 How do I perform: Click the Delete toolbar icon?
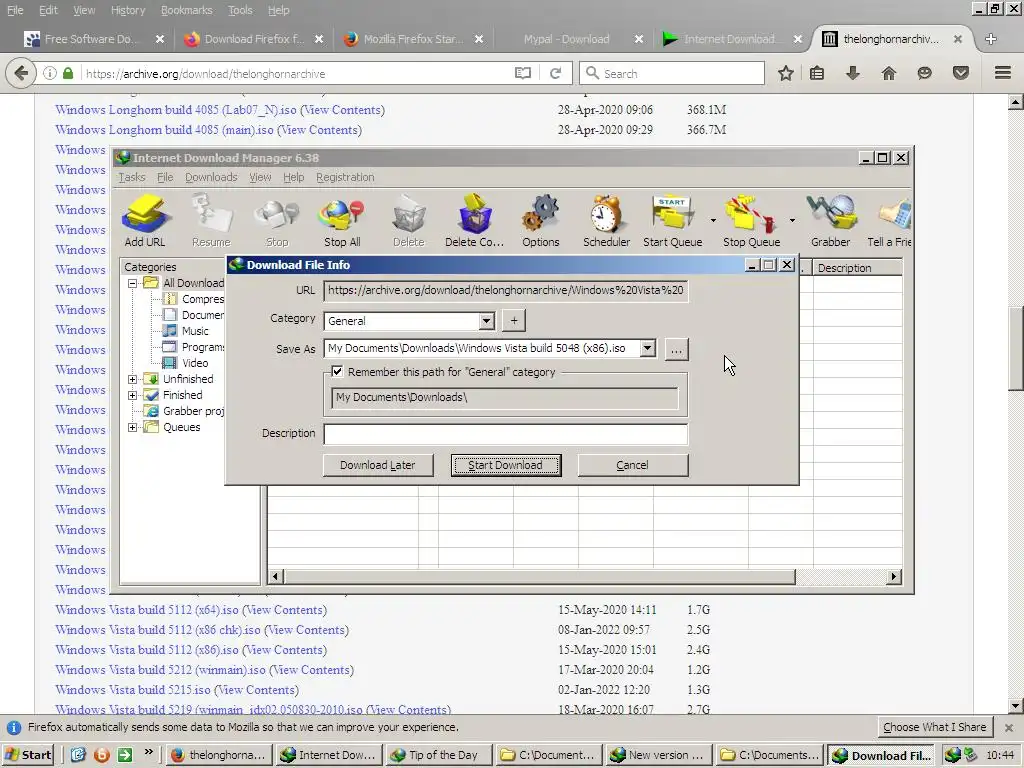409,221
